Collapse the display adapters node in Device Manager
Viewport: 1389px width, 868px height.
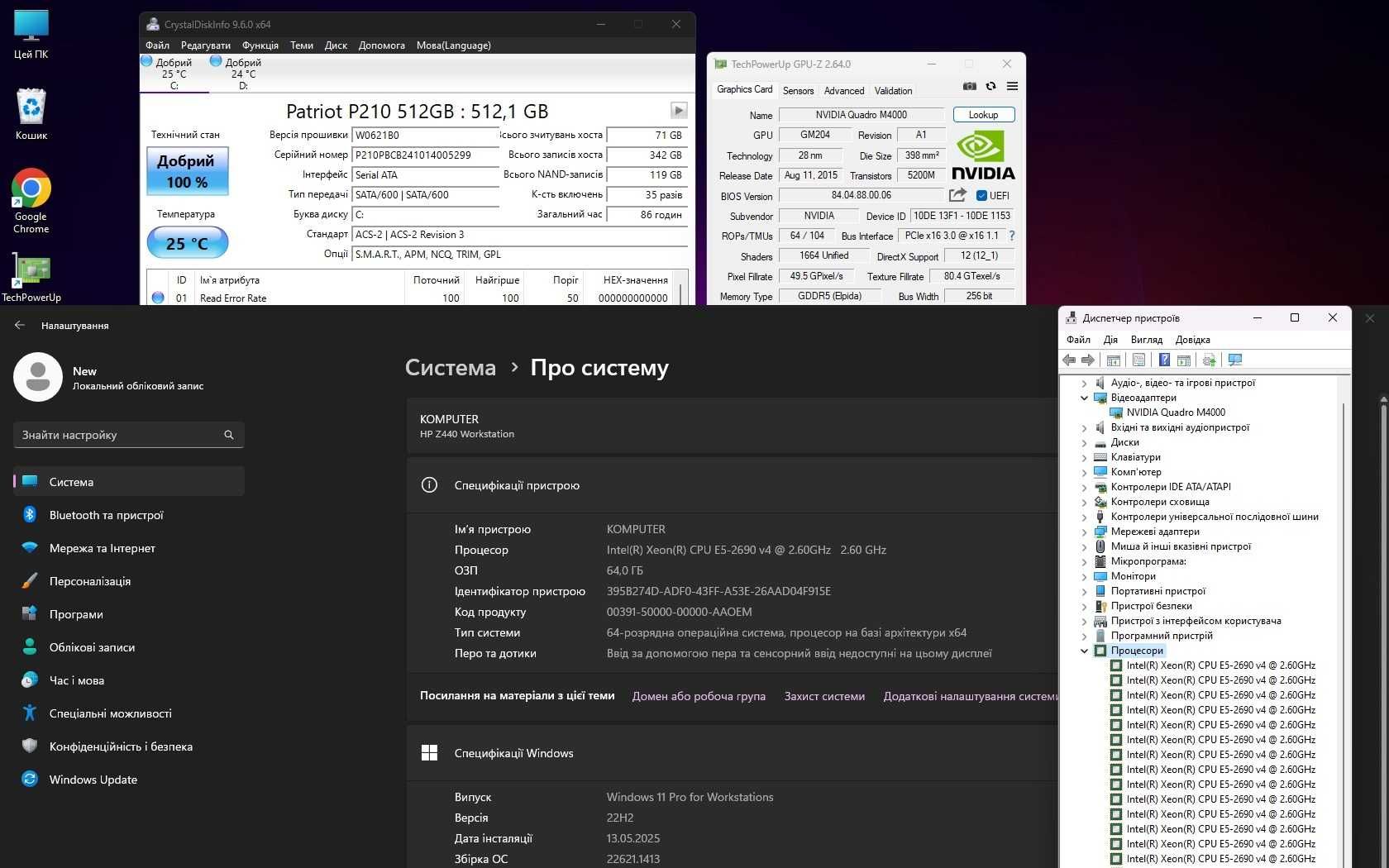[x=1084, y=398]
